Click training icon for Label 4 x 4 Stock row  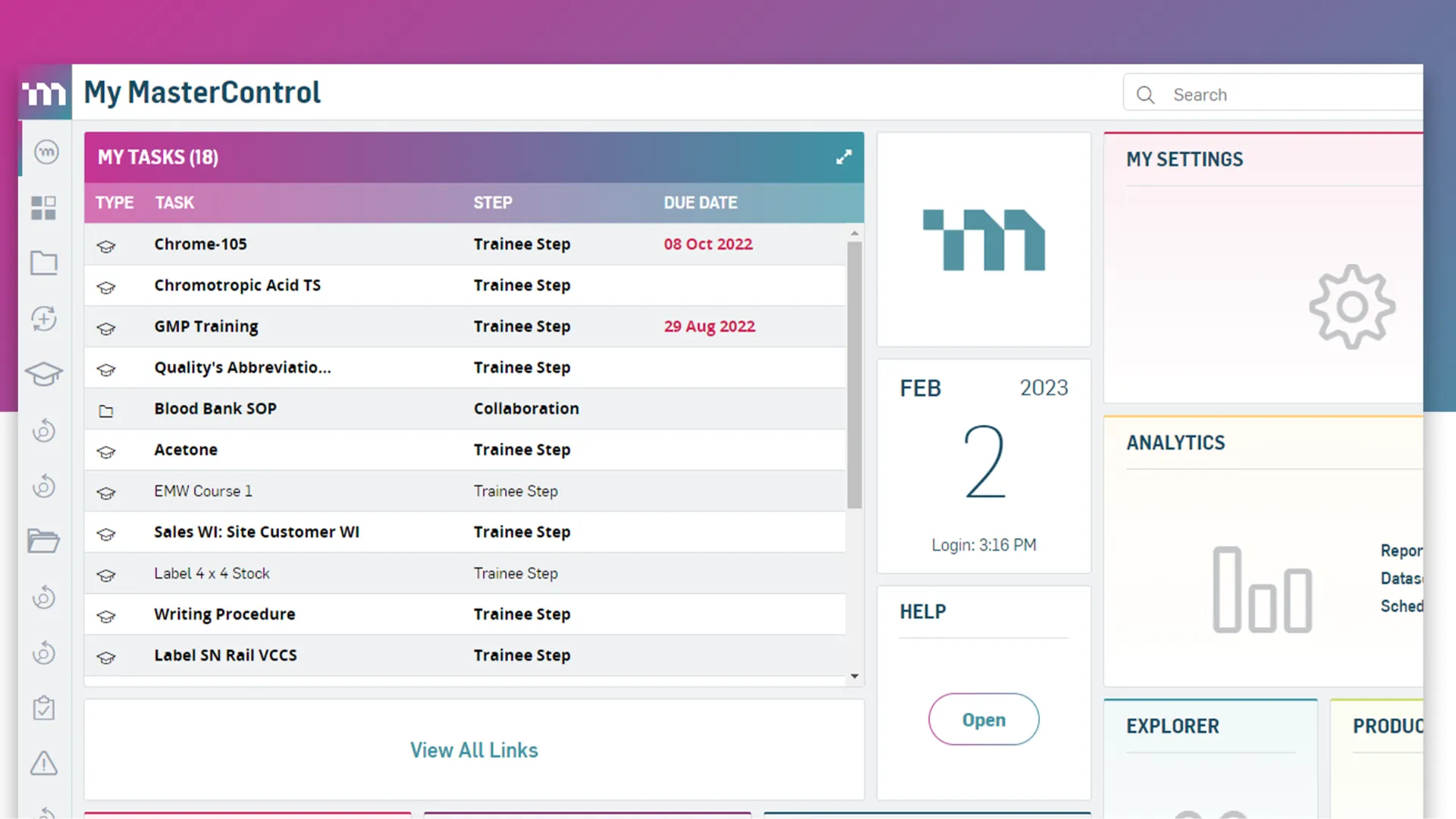[x=106, y=575]
